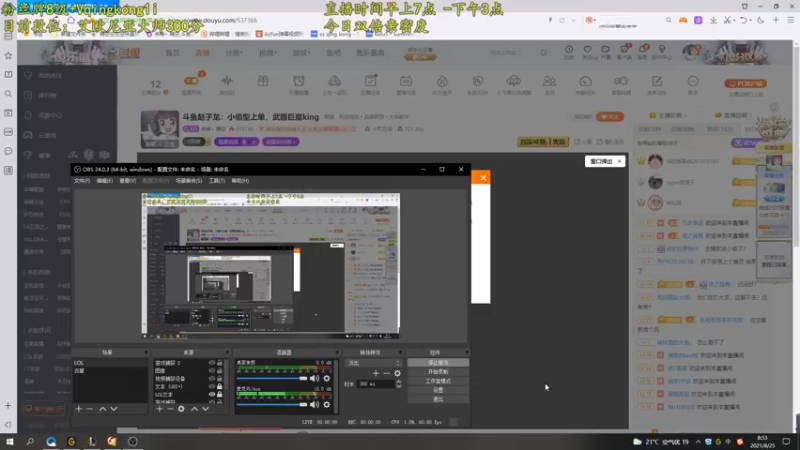Image resolution: width=800 pixels, height=450 pixels.
Task: Open Windows Start button on taskbar
Action: pyautogui.click(x=9, y=441)
